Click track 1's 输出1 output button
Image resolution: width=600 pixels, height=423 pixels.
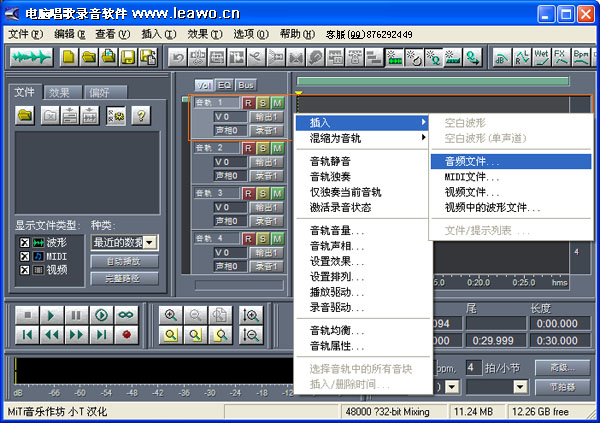[267, 117]
